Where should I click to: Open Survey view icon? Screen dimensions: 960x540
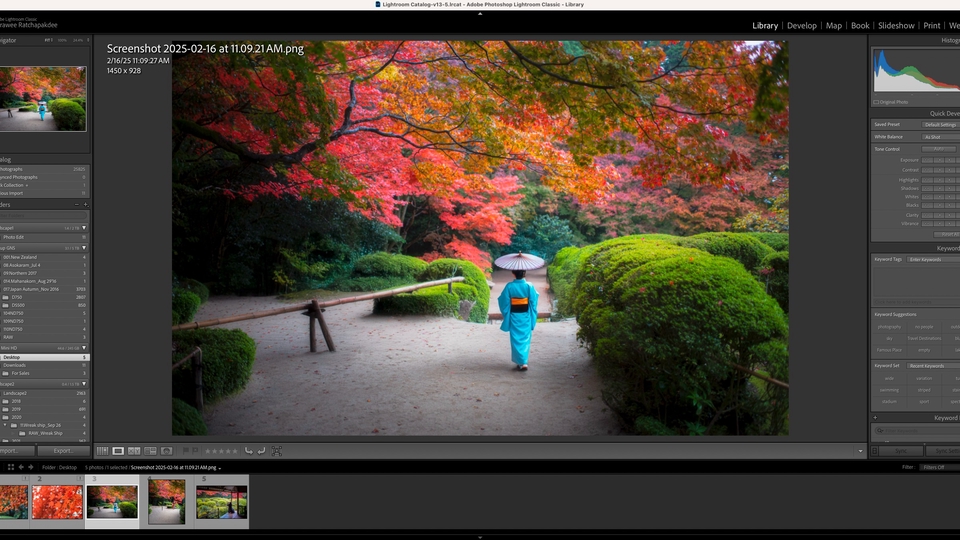point(150,451)
